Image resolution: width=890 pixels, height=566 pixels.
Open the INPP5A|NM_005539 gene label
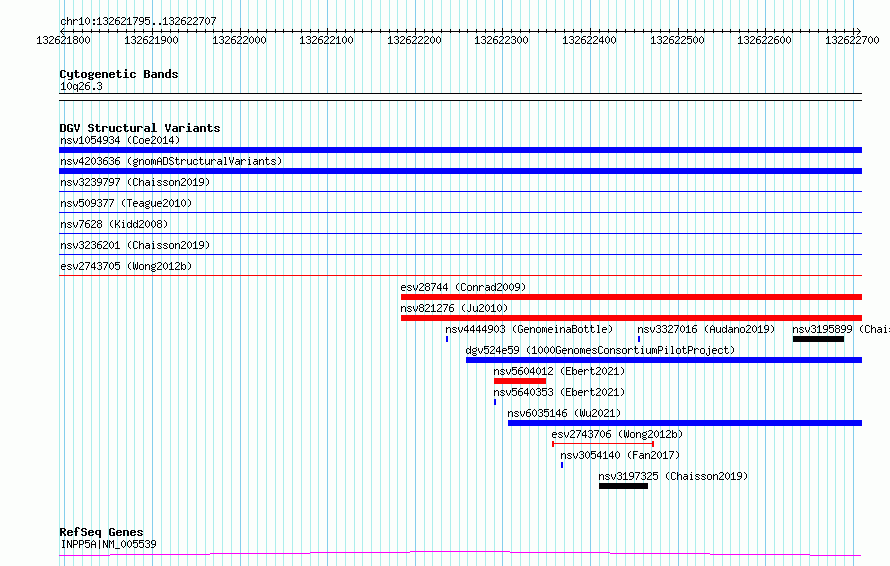(108, 544)
